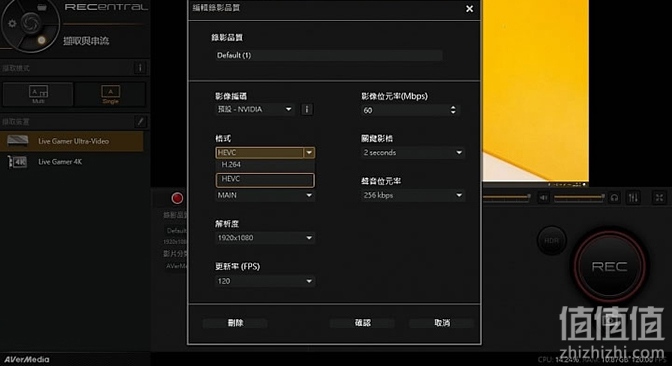Click the 取消 cancel button

(x=442, y=323)
